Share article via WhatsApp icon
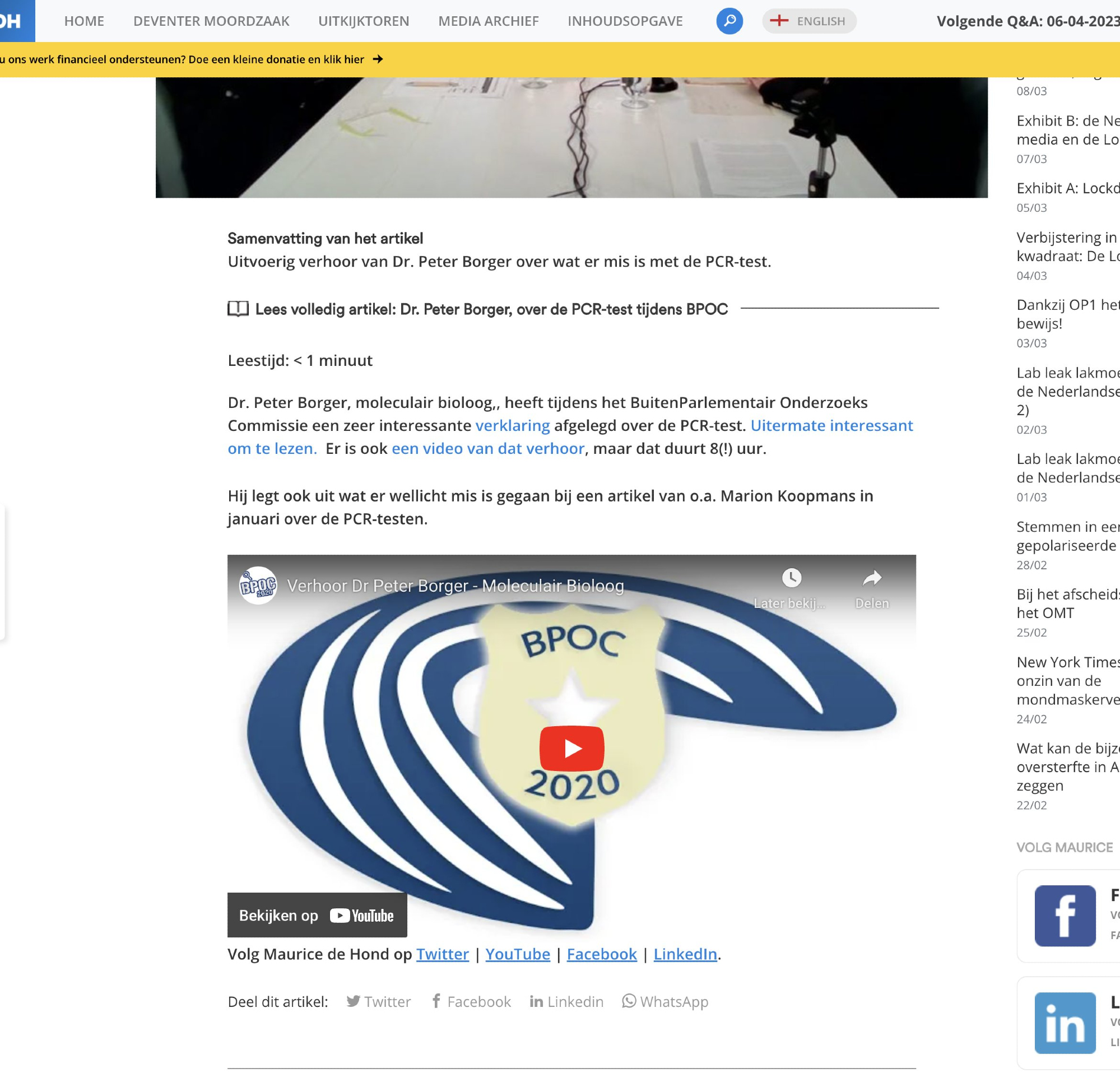Viewport: 1120px width, 1082px height. click(x=629, y=1001)
